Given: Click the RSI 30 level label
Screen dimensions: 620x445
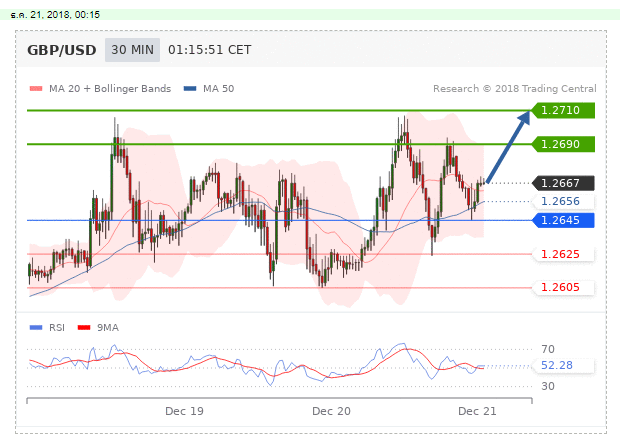Looking at the screenshot, I should 548,386.
